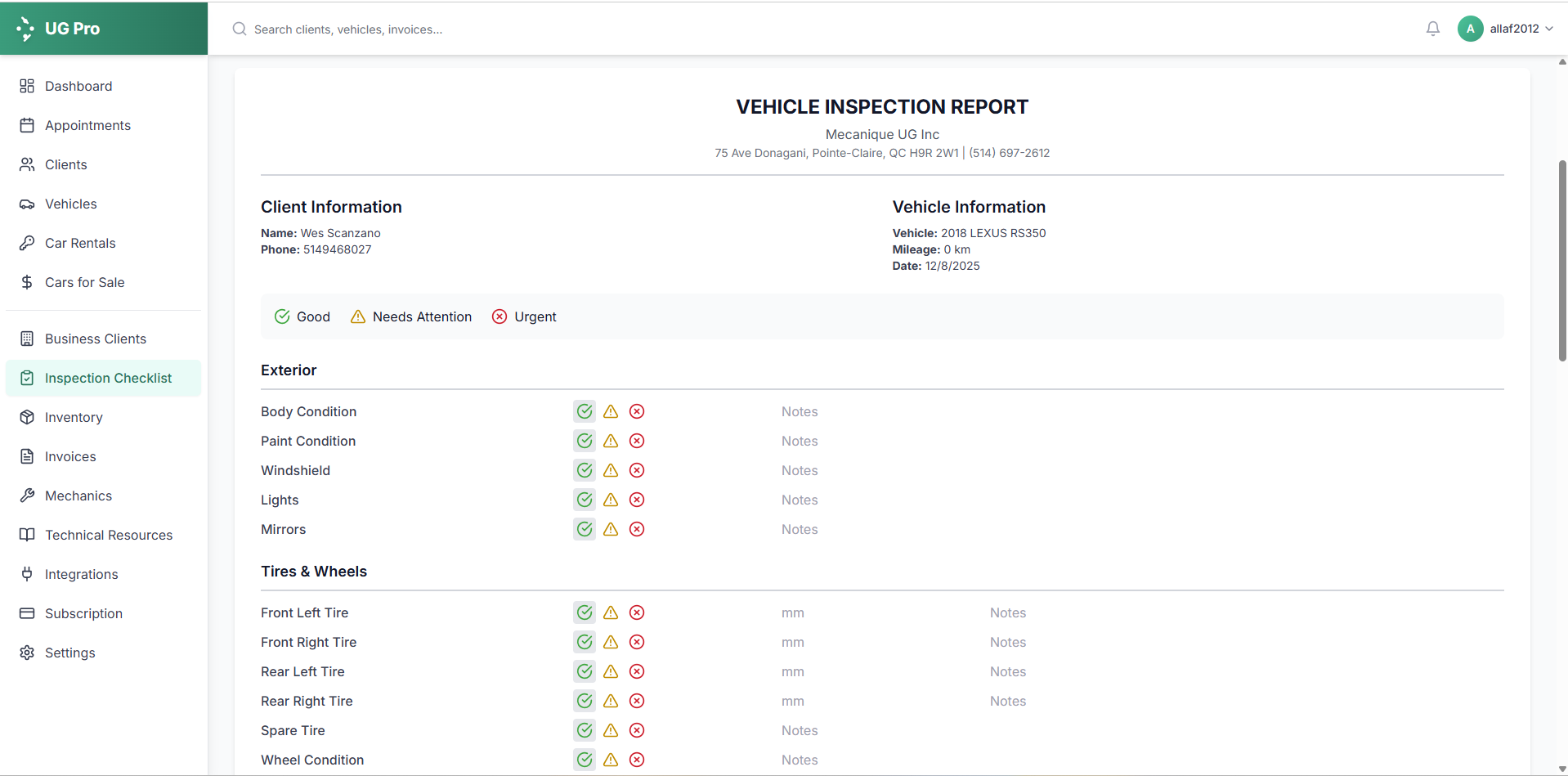Mark Mirrors as Urgent
The height and width of the screenshot is (776, 1568).
pos(637,529)
